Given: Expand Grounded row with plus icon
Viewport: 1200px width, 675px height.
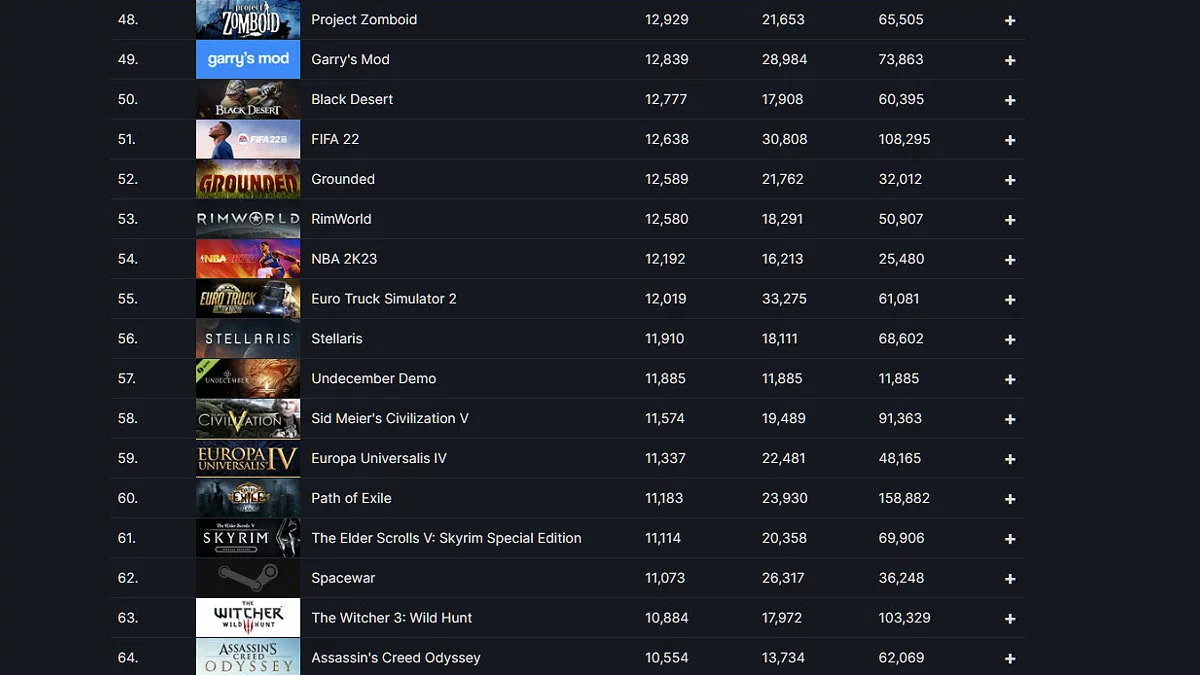Looking at the screenshot, I should (x=1010, y=180).
